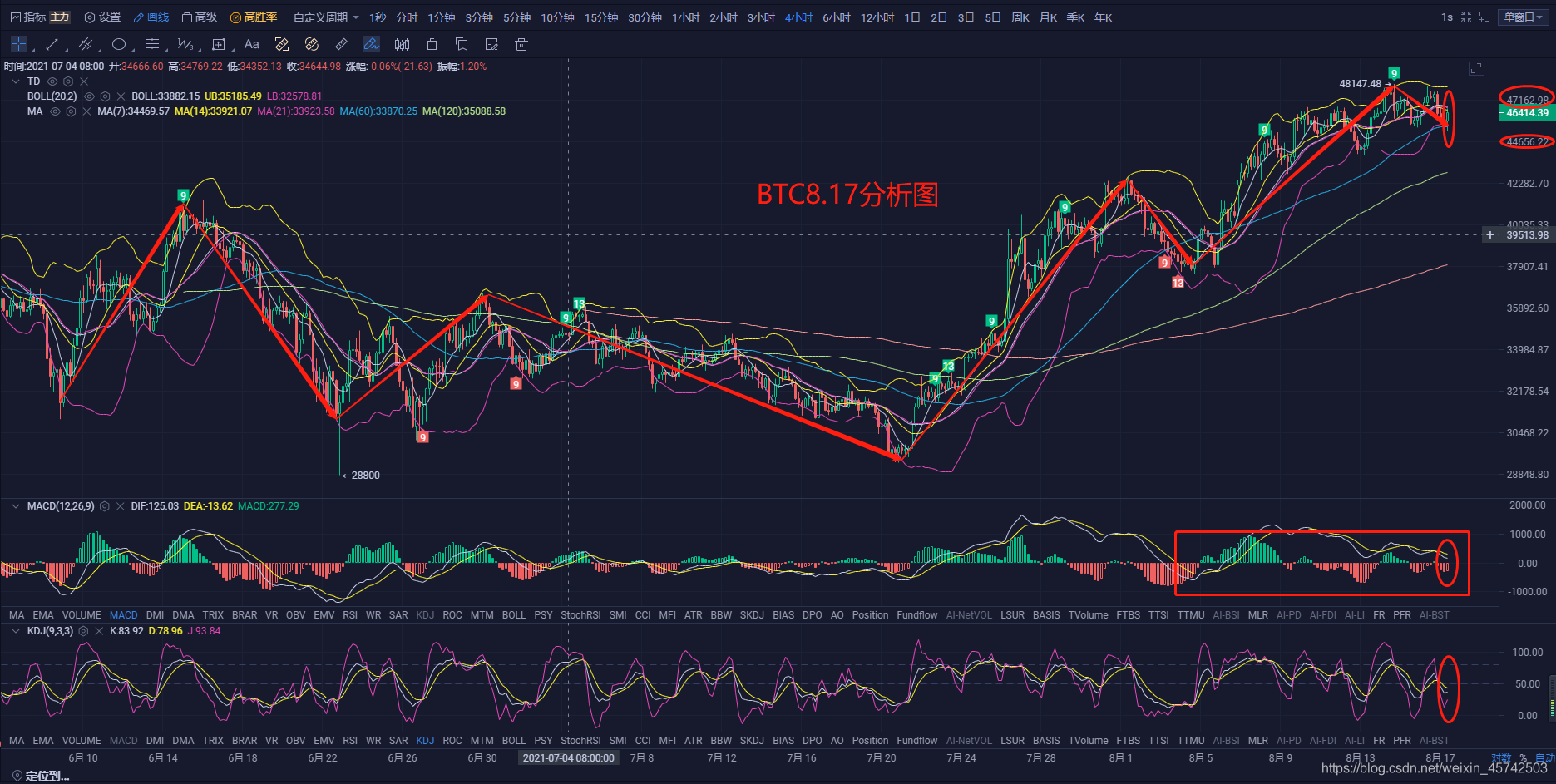Screen dimensions: 1556x784
Task: Select the crosshair cursor tool
Action: pyautogui.click(x=18, y=44)
